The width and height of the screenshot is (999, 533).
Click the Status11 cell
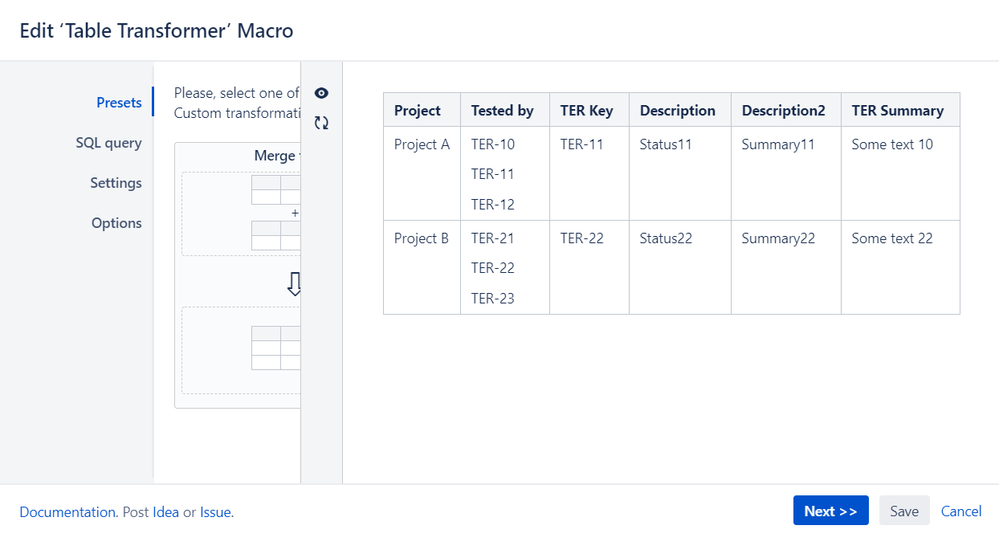[x=666, y=145]
